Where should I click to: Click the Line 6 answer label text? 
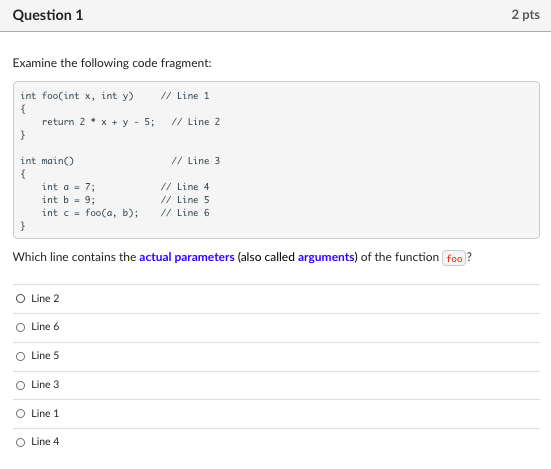coord(45,327)
